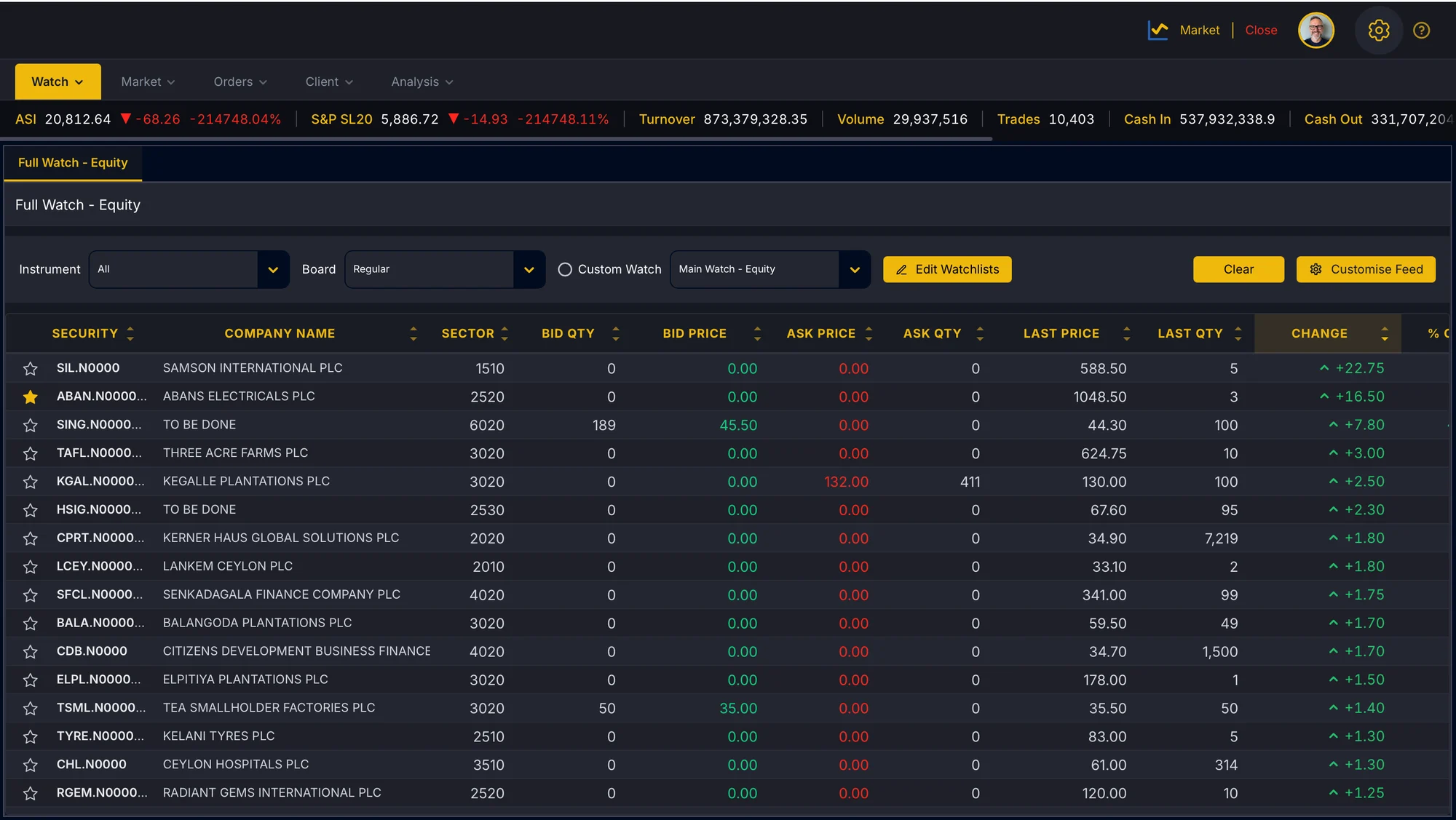Sort by ASK PRICE column arrows

[x=869, y=333]
